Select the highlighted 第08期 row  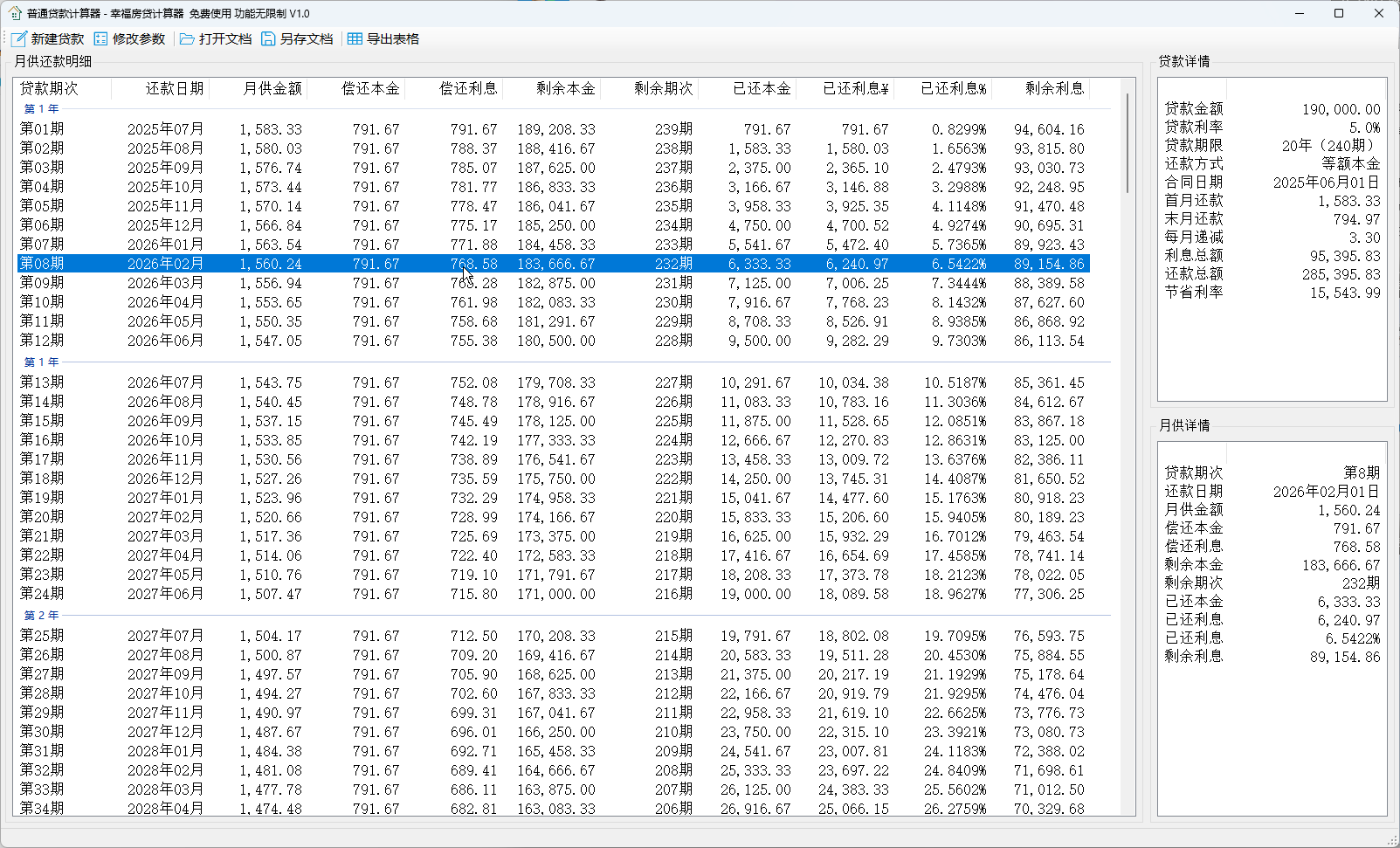[x=552, y=263]
